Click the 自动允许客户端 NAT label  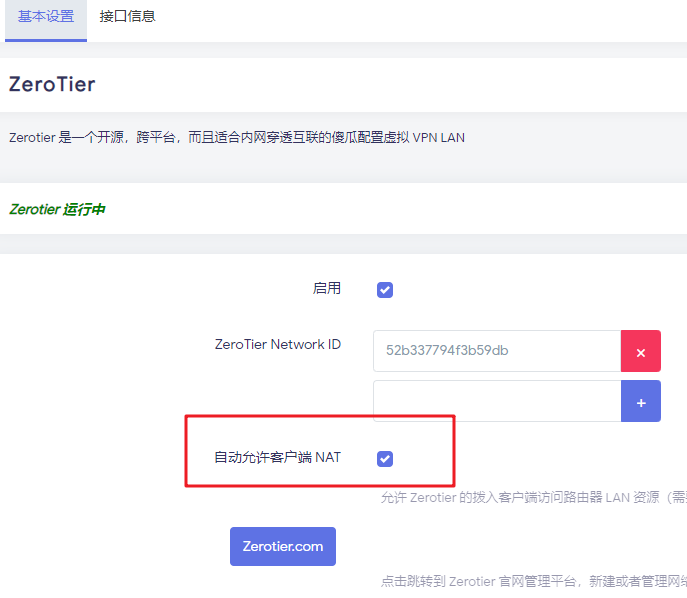click(278, 457)
